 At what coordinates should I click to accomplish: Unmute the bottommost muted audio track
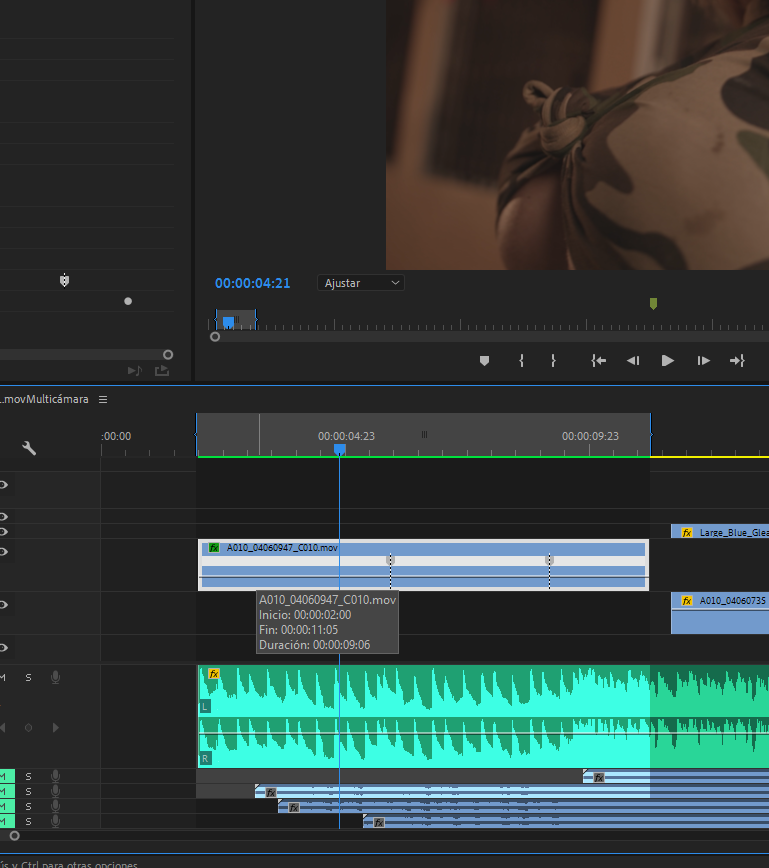6,822
